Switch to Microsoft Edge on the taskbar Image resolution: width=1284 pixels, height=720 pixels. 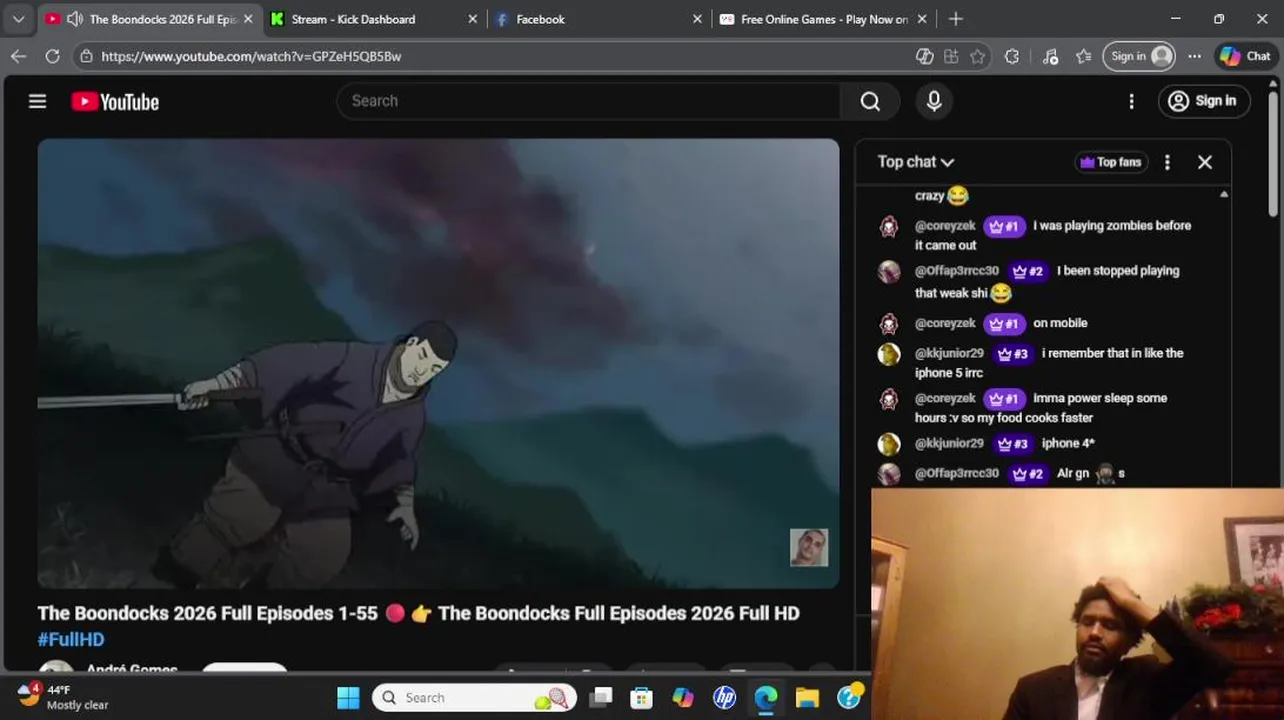(x=766, y=697)
